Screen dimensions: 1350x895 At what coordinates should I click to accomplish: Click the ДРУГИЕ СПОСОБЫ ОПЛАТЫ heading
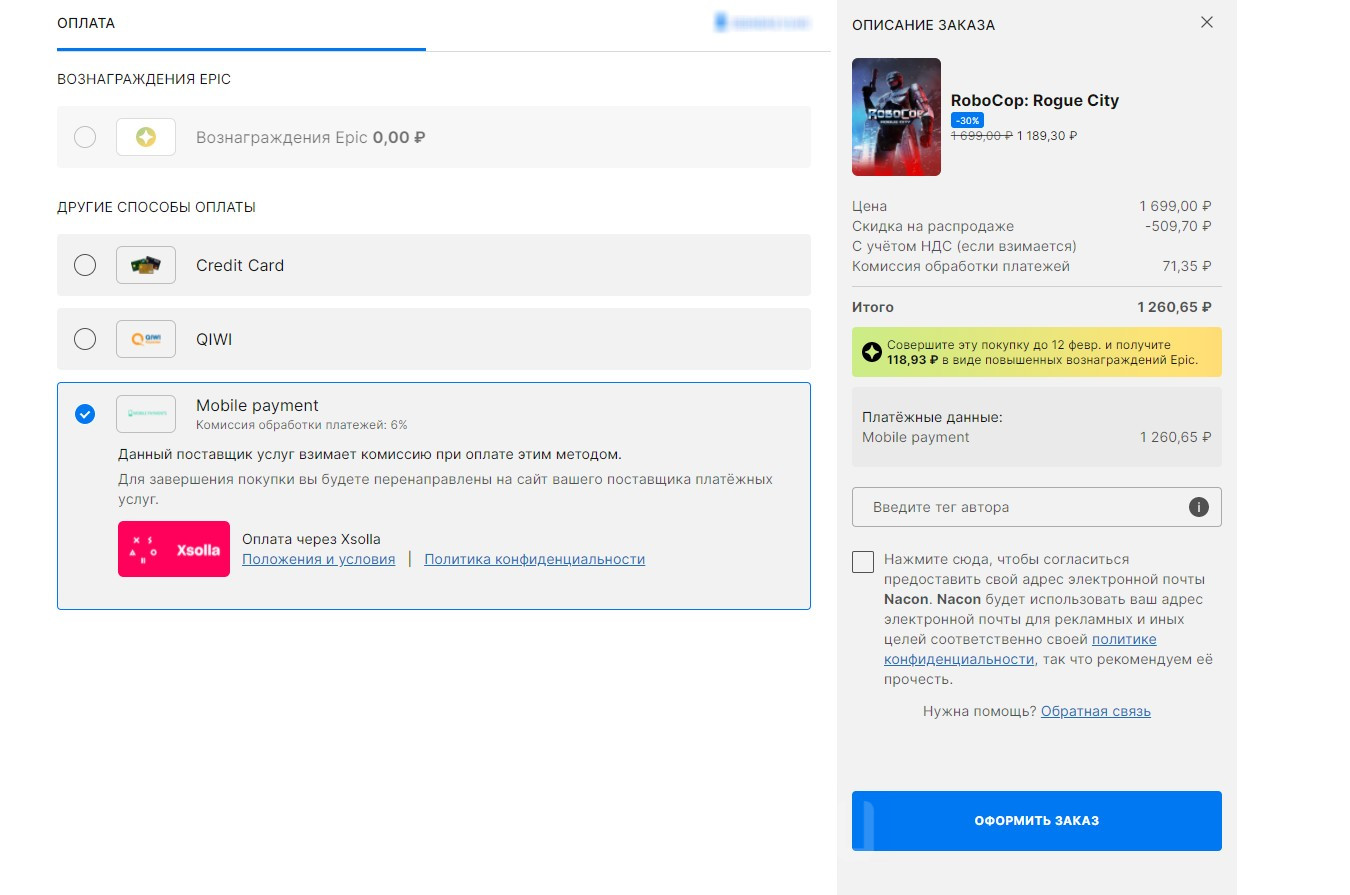(156, 207)
